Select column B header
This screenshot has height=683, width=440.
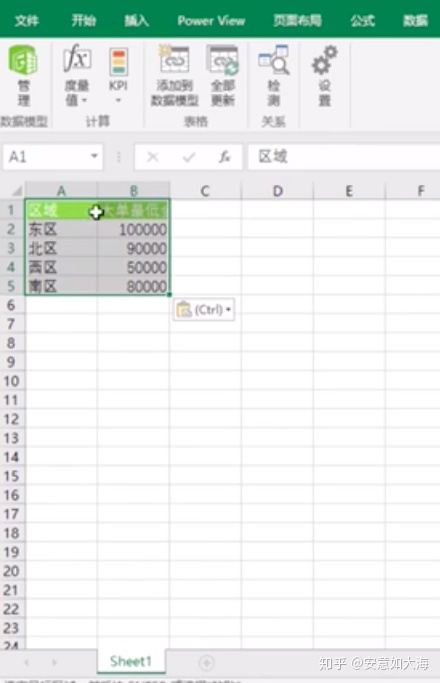point(133,191)
